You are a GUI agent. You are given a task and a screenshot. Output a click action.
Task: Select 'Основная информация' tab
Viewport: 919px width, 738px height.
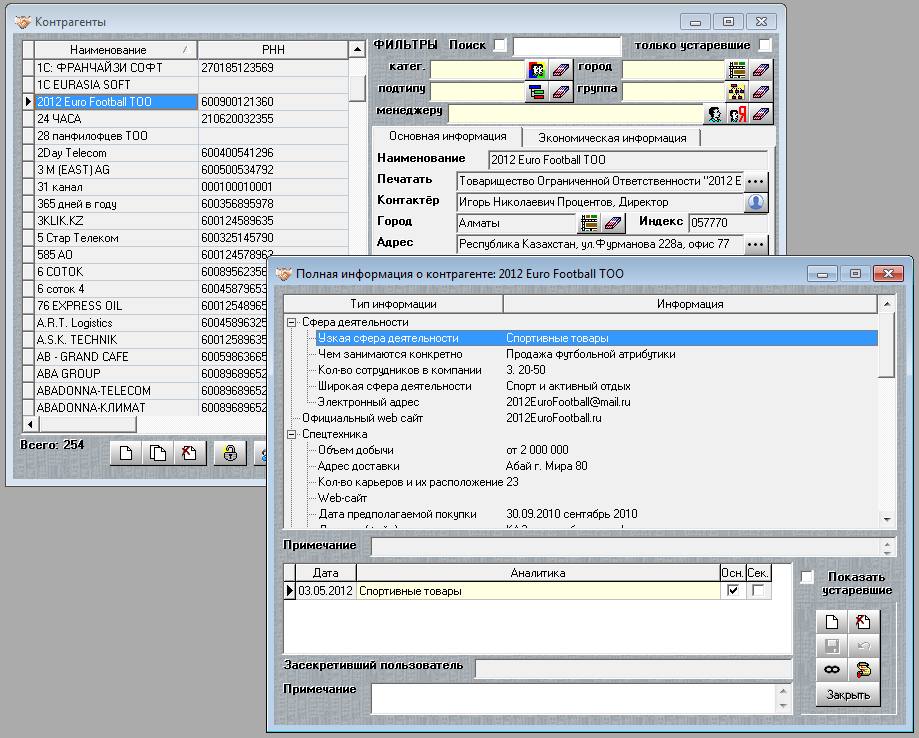[x=448, y=136]
